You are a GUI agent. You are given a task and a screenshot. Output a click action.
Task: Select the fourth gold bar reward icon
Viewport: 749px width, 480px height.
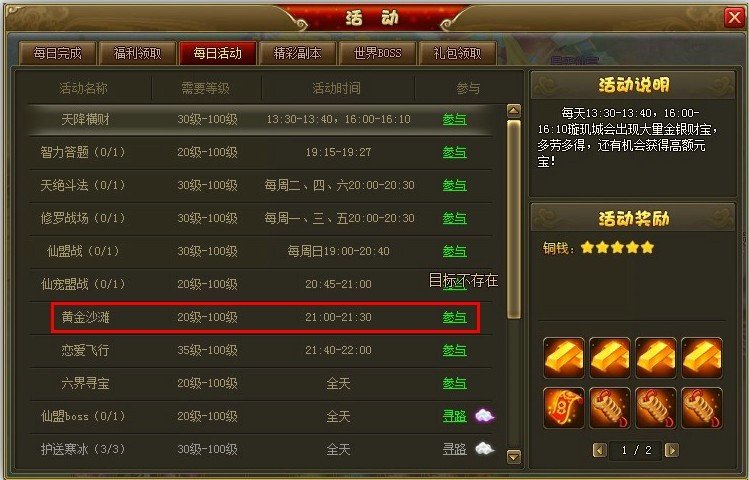702,358
